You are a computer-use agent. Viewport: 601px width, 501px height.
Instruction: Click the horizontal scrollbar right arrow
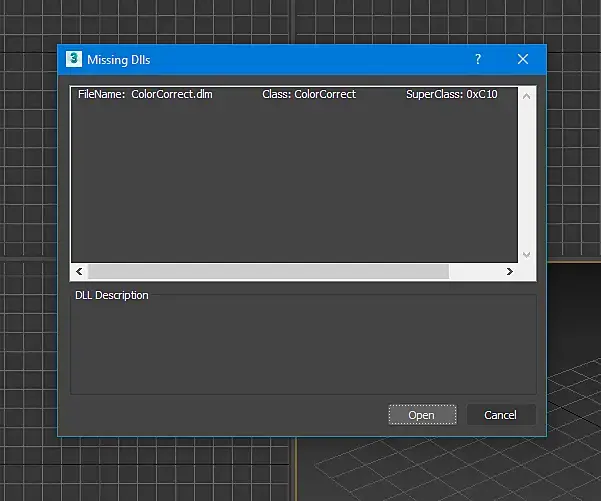(509, 271)
